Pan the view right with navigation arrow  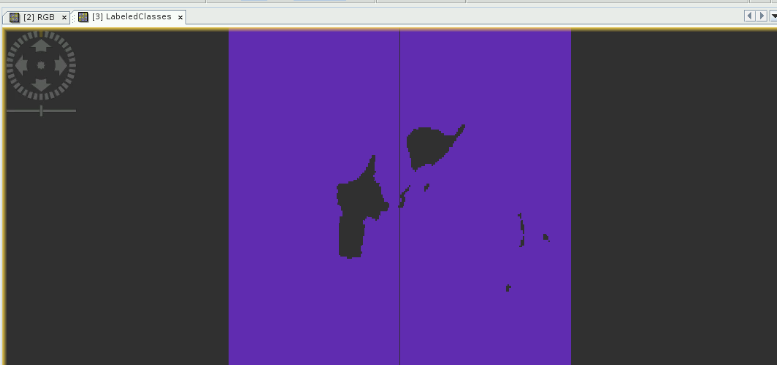(61, 65)
